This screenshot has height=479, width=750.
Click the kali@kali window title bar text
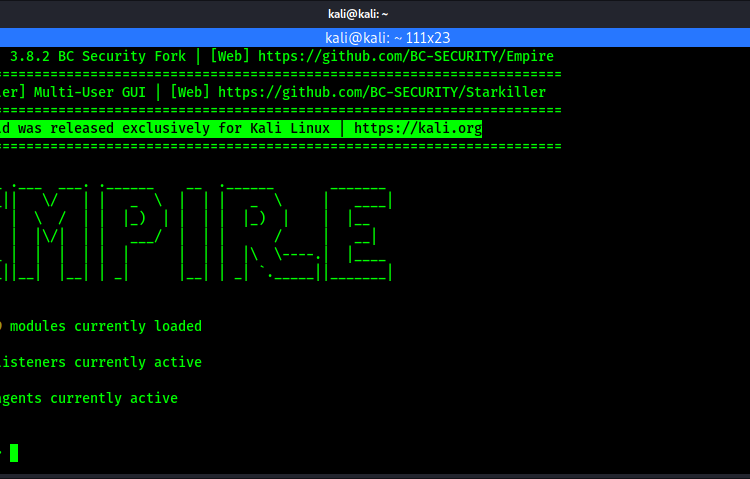coord(374,12)
